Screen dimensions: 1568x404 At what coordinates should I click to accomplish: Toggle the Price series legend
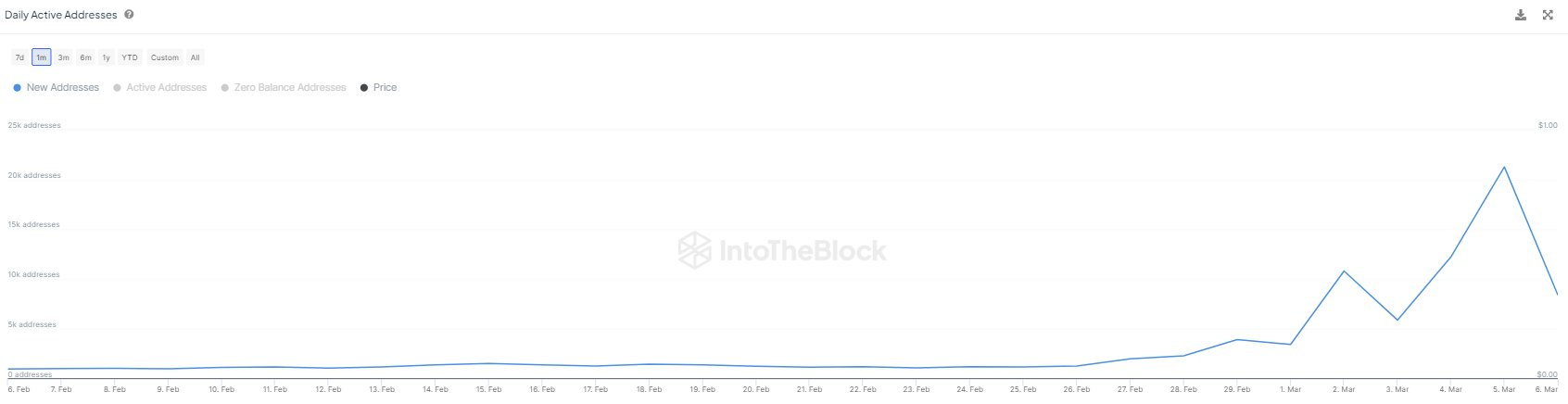click(385, 87)
